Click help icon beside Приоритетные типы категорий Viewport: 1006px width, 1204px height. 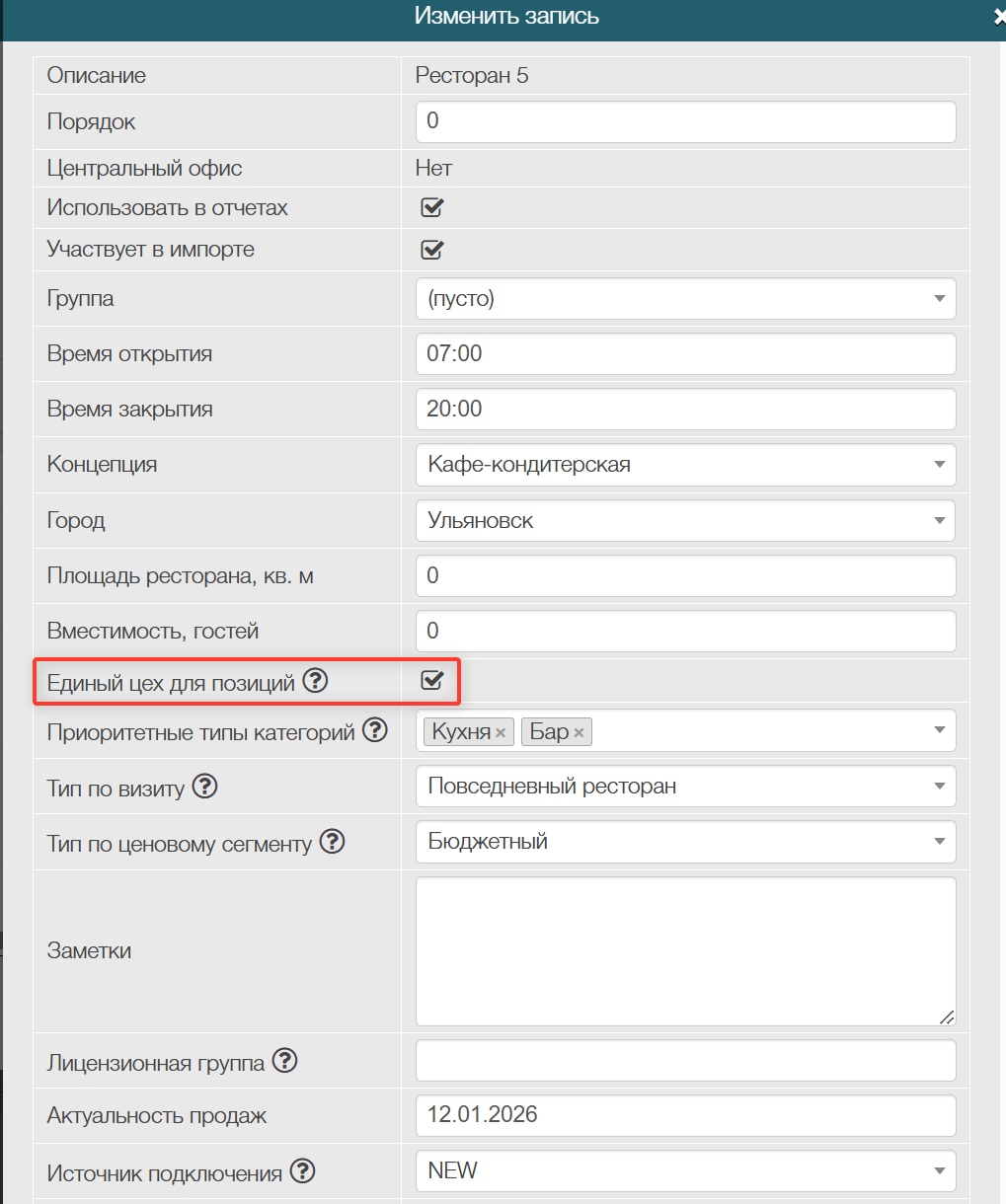click(x=375, y=730)
